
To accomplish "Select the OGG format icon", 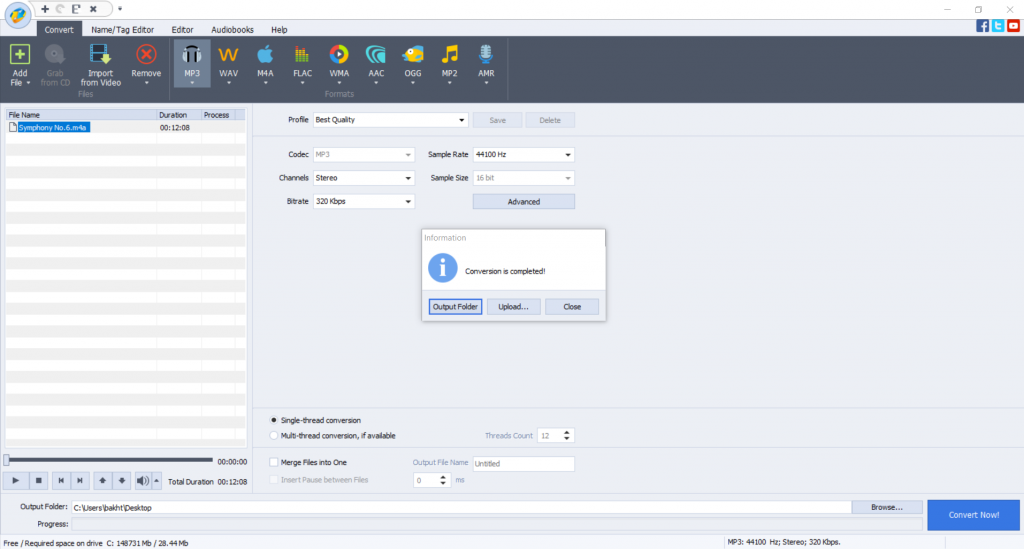I will (413, 55).
